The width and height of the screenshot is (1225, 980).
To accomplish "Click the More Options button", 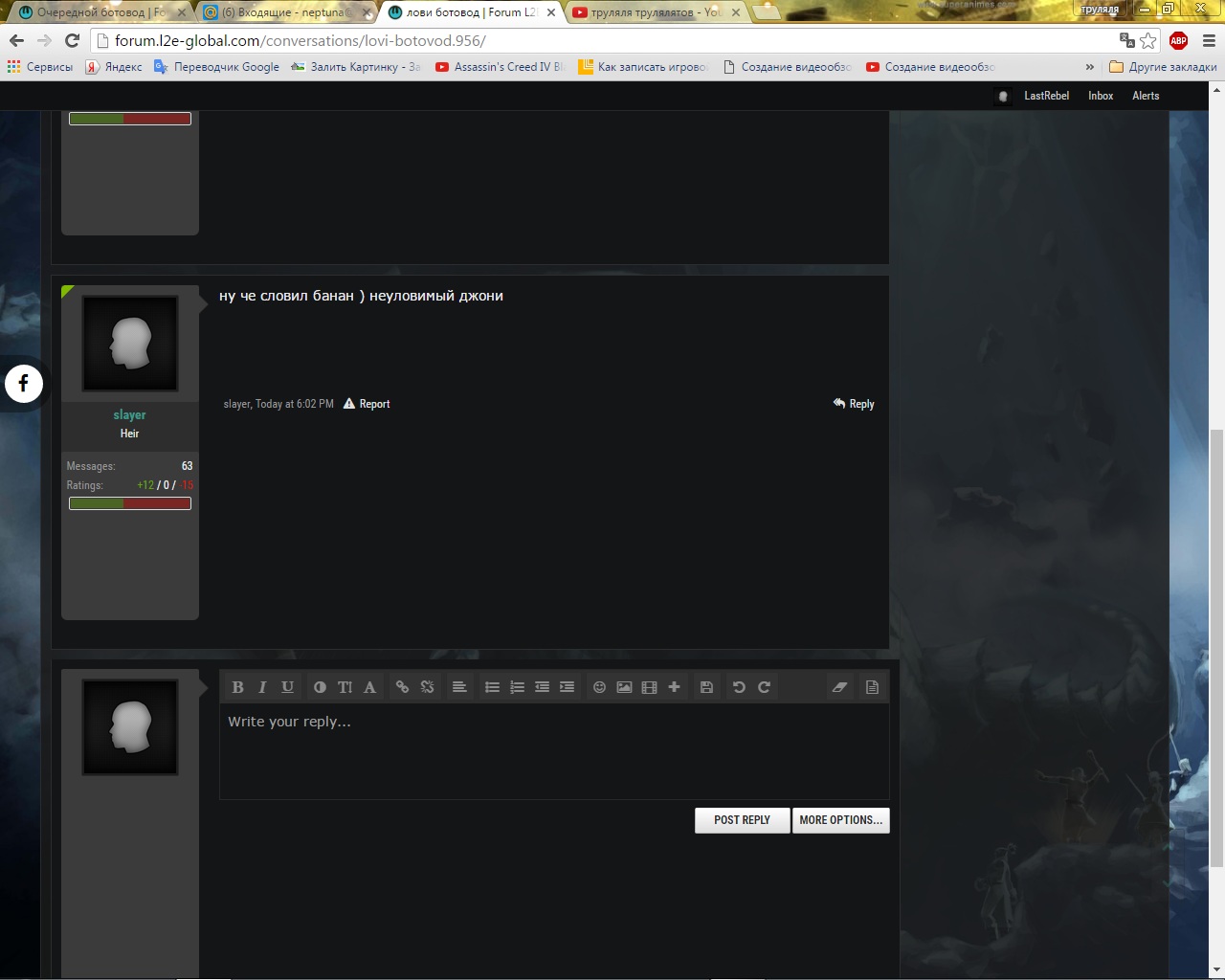I will click(840, 820).
